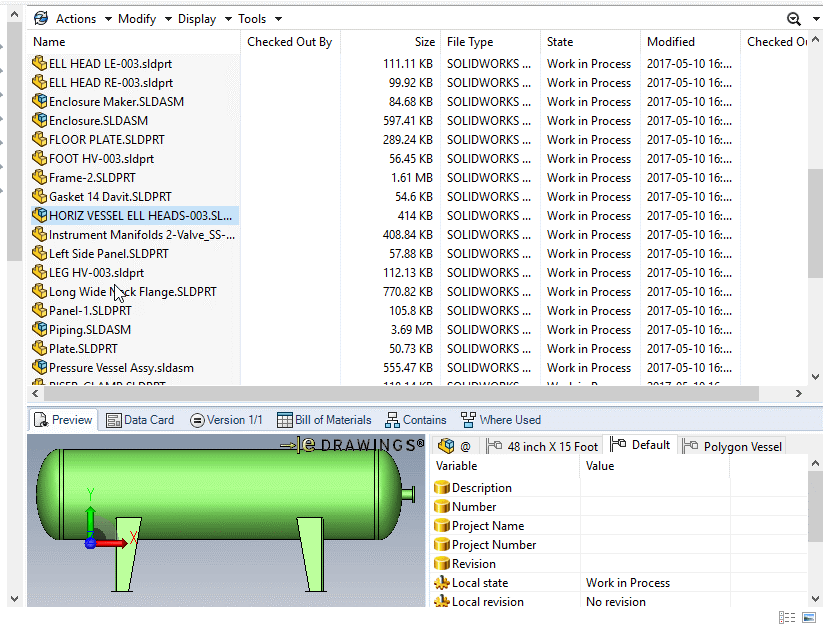Select the @ configuration tab
Viewport: 823px width, 630px height.
[x=454, y=446]
